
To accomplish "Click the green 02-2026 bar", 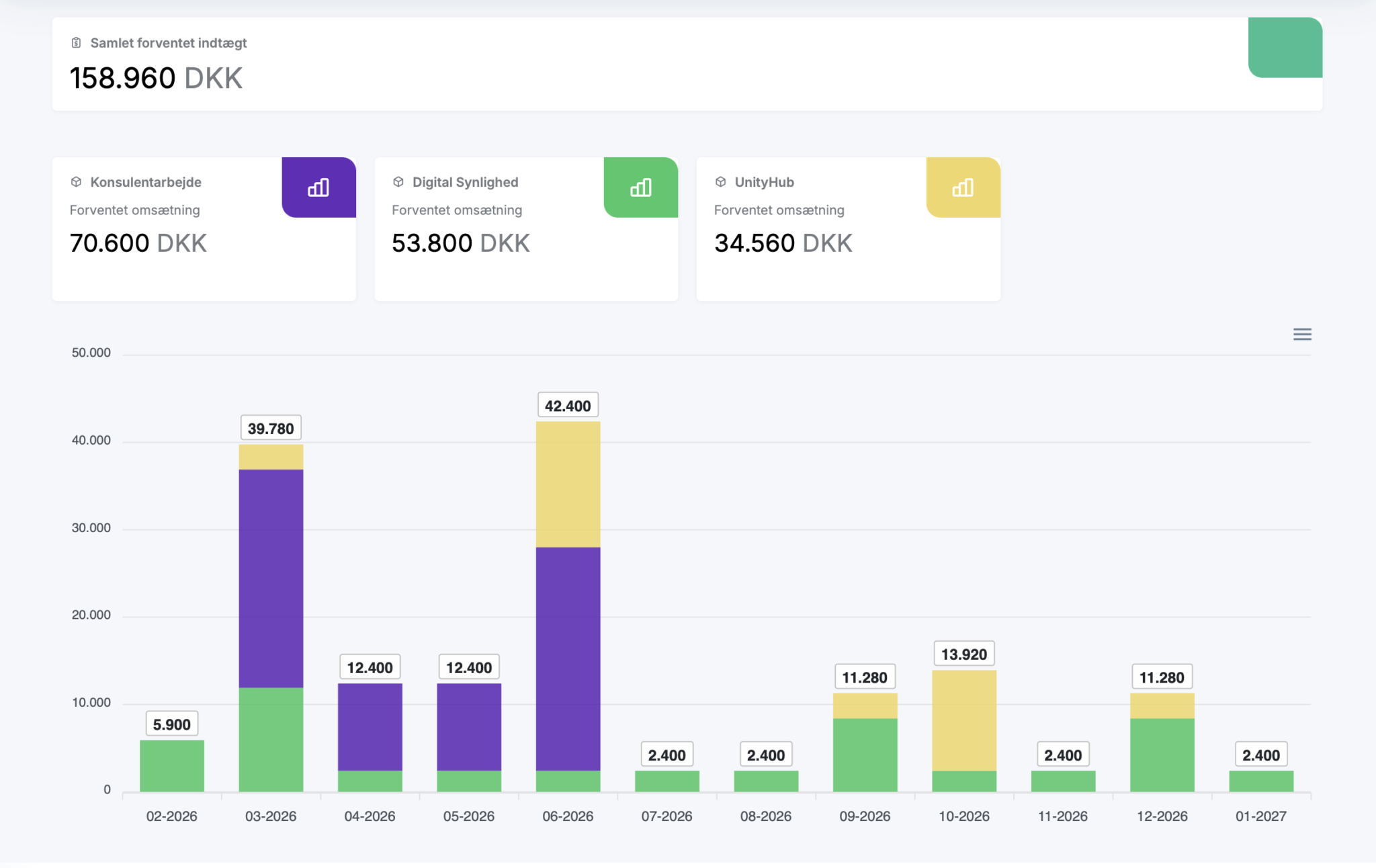I will pos(172,766).
